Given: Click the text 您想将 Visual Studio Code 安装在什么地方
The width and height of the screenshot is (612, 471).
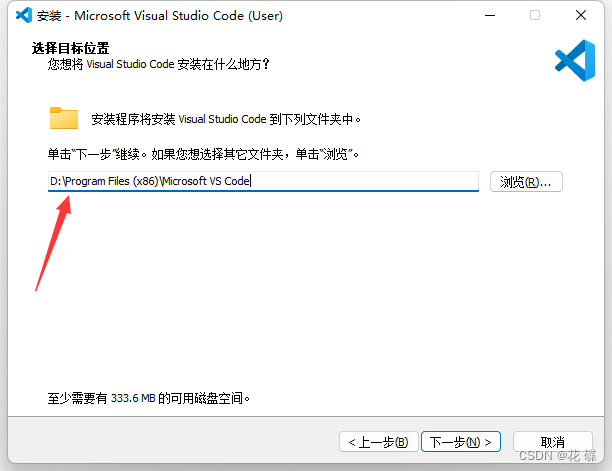Looking at the screenshot, I should pos(158,64).
